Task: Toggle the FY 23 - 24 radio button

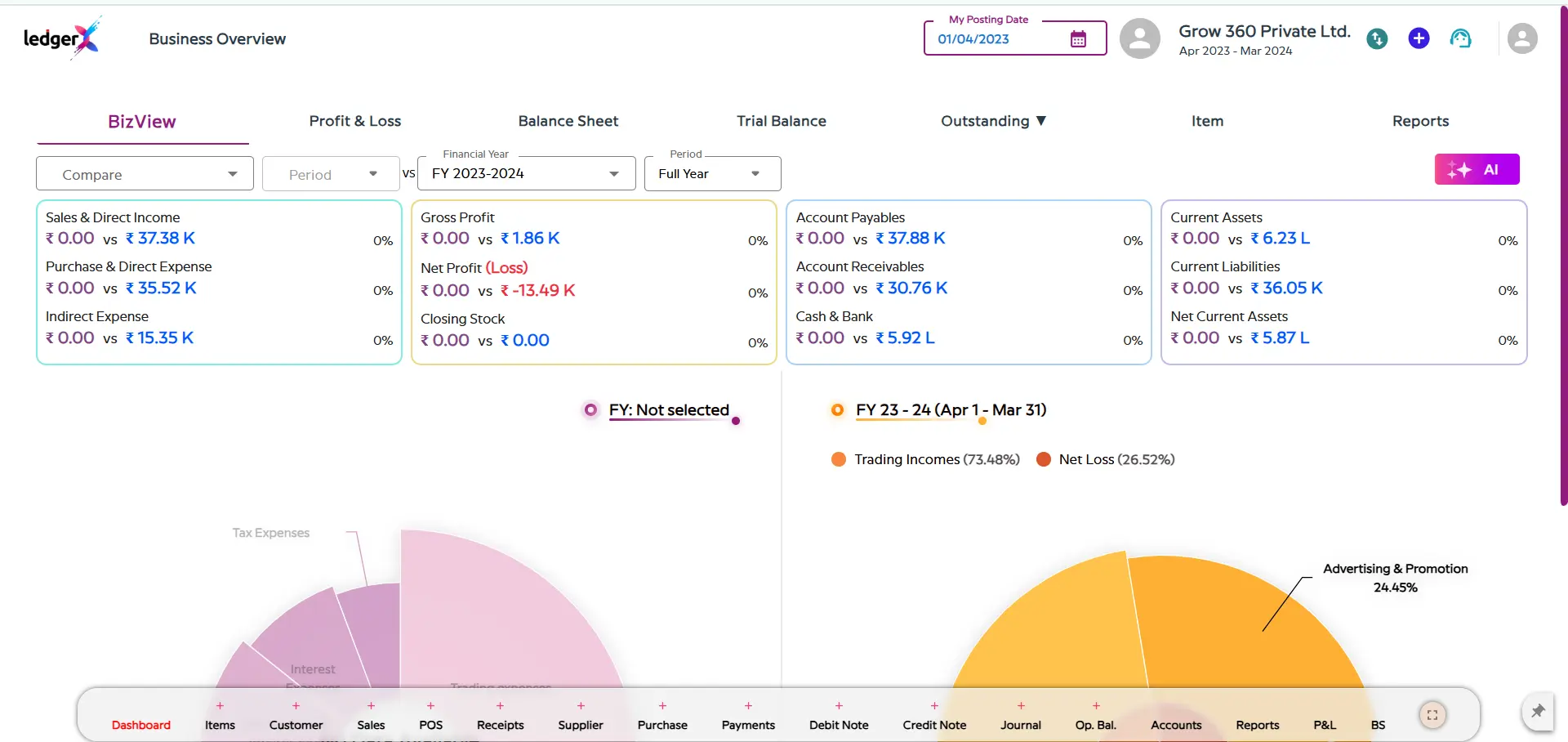Action: tap(837, 410)
